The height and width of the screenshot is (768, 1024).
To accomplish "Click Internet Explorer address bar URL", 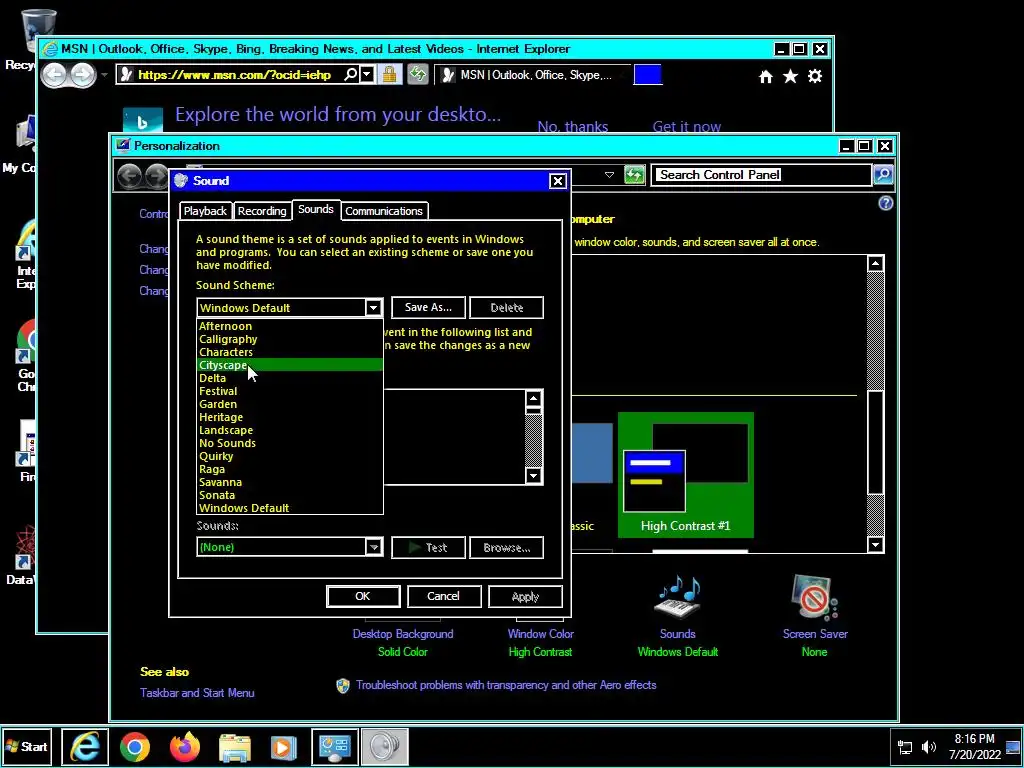I will point(235,75).
